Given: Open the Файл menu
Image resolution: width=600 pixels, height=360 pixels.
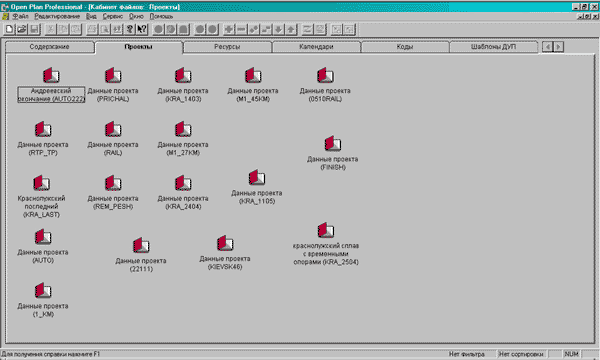Looking at the screenshot, I should tap(20, 16).
